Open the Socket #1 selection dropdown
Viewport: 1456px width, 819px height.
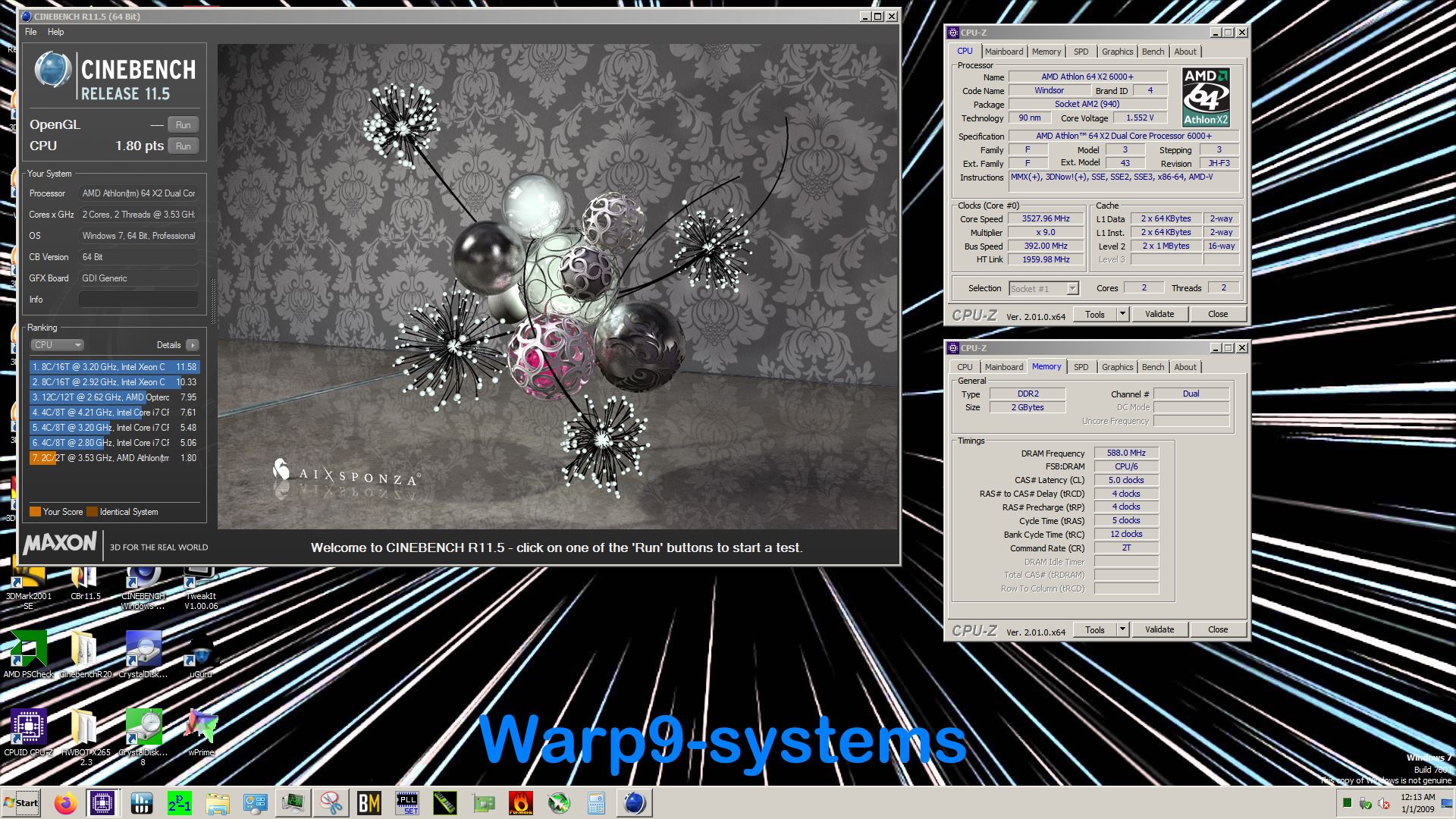pos(1043,288)
